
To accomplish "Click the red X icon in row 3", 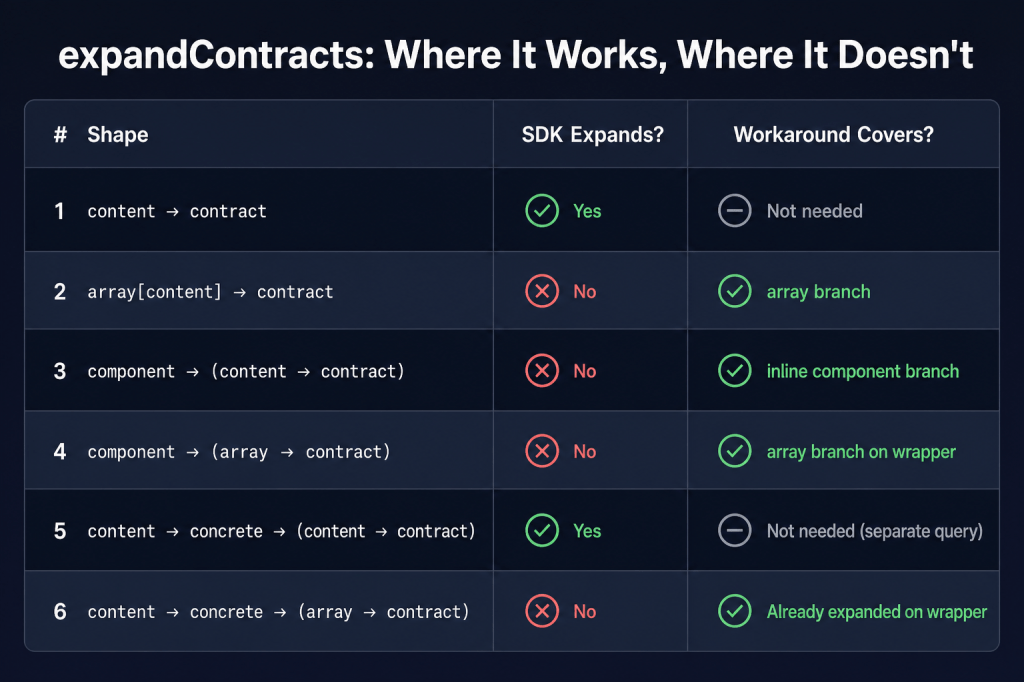I will pyautogui.click(x=542, y=371).
